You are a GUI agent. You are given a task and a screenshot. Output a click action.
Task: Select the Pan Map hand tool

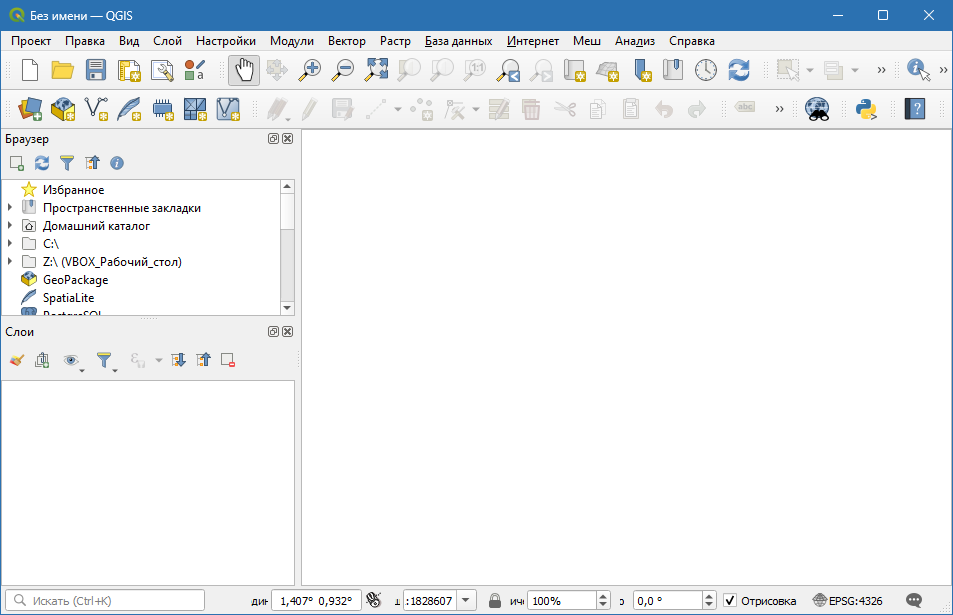tap(244, 70)
